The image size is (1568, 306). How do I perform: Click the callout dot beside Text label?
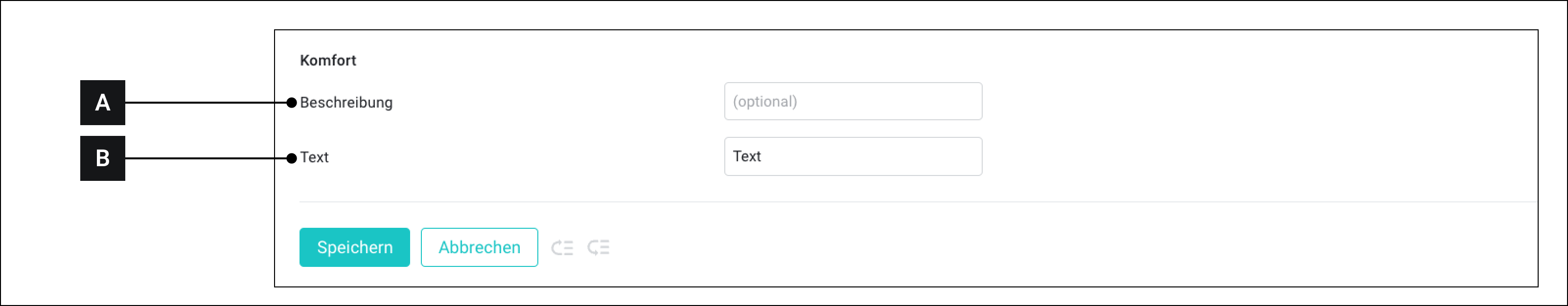coord(292,158)
